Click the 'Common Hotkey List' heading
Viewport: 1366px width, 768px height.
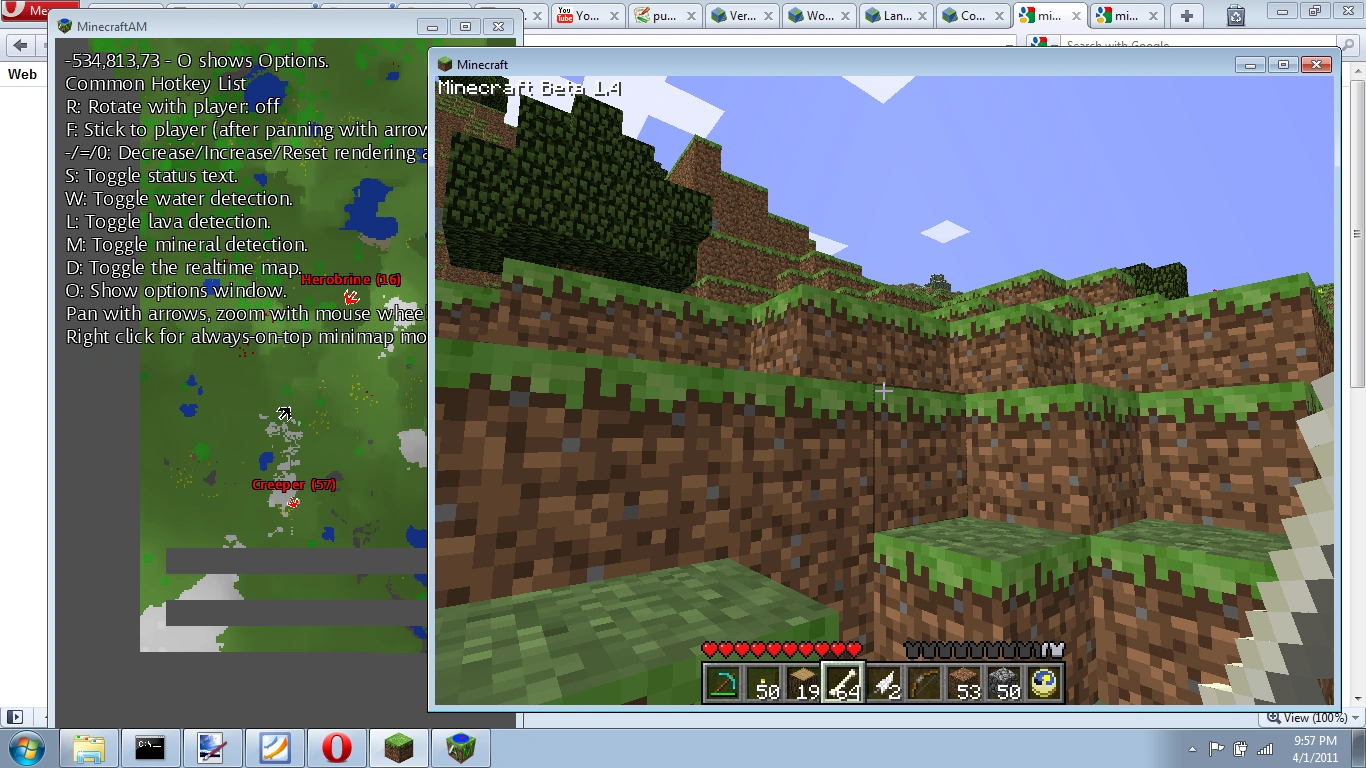[x=156, y=84]
